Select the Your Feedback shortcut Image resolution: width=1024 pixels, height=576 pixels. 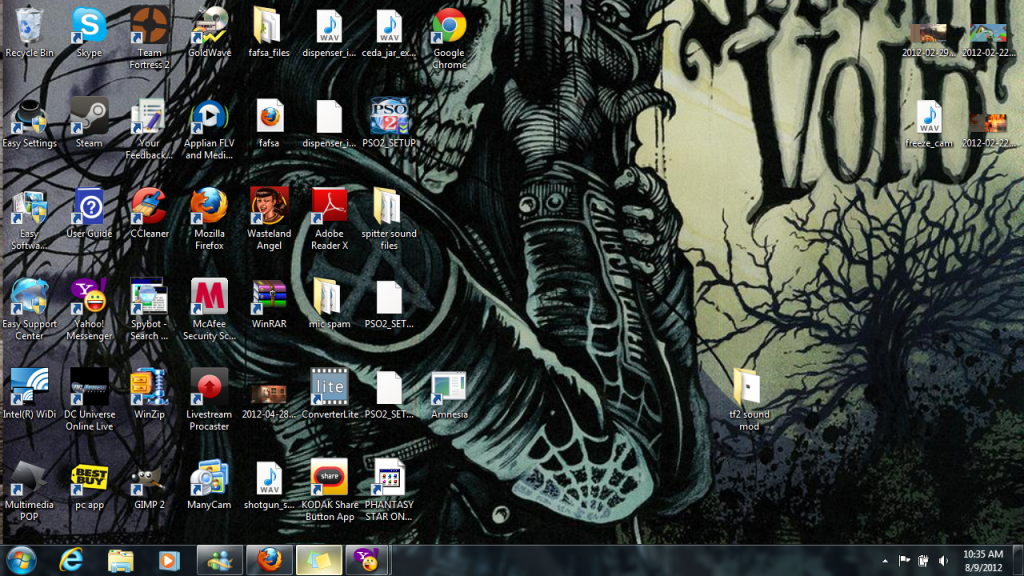150,129
